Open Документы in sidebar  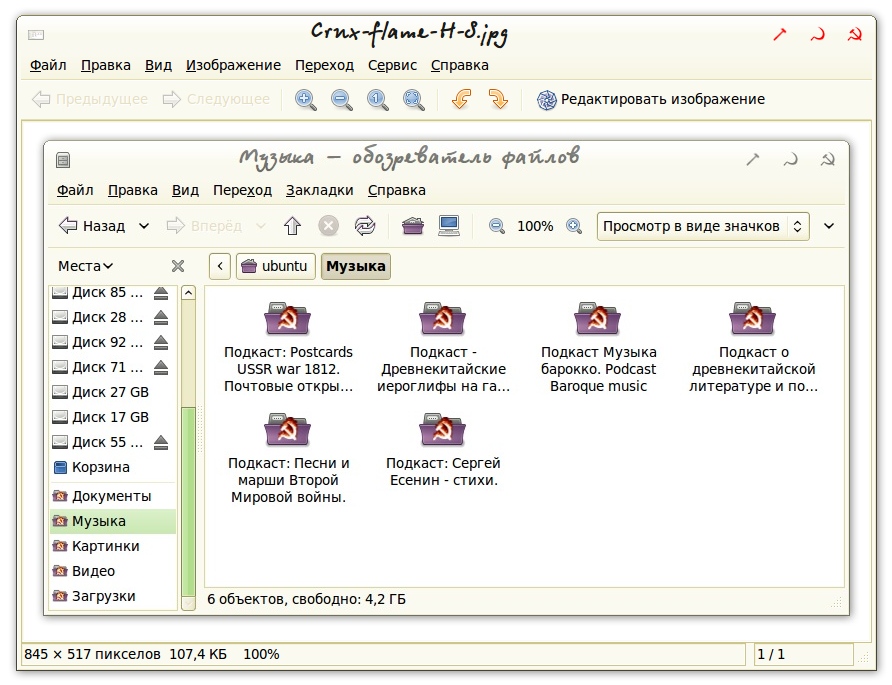click(x=113, y=497)
